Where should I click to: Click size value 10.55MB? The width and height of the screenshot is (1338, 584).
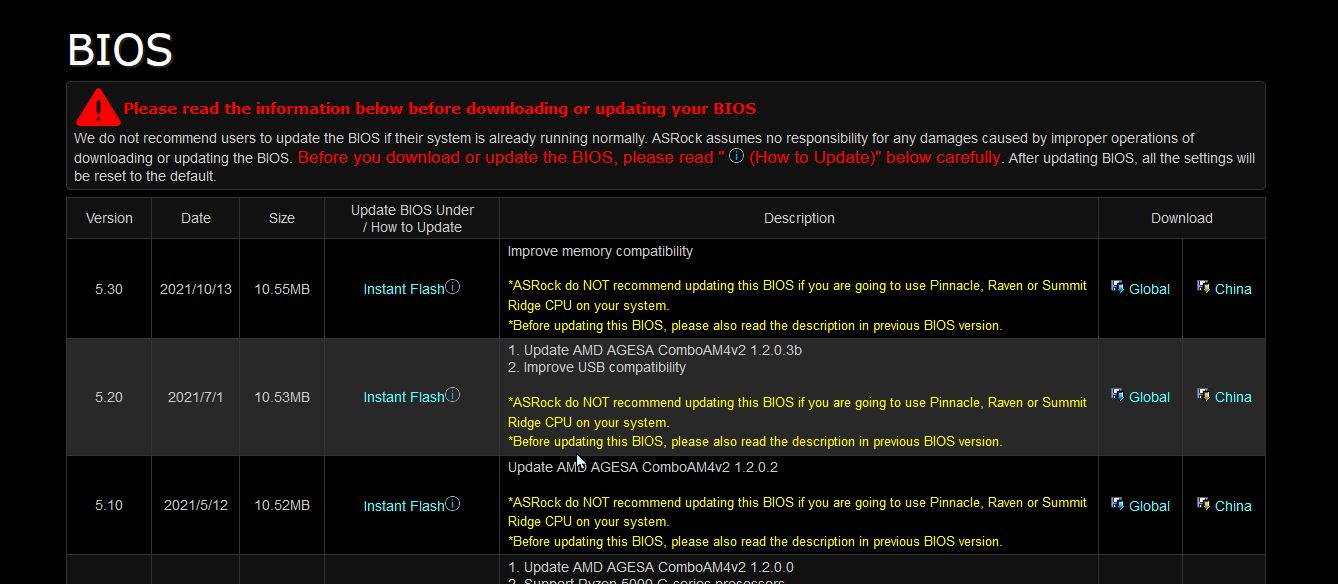coord(282,289)
